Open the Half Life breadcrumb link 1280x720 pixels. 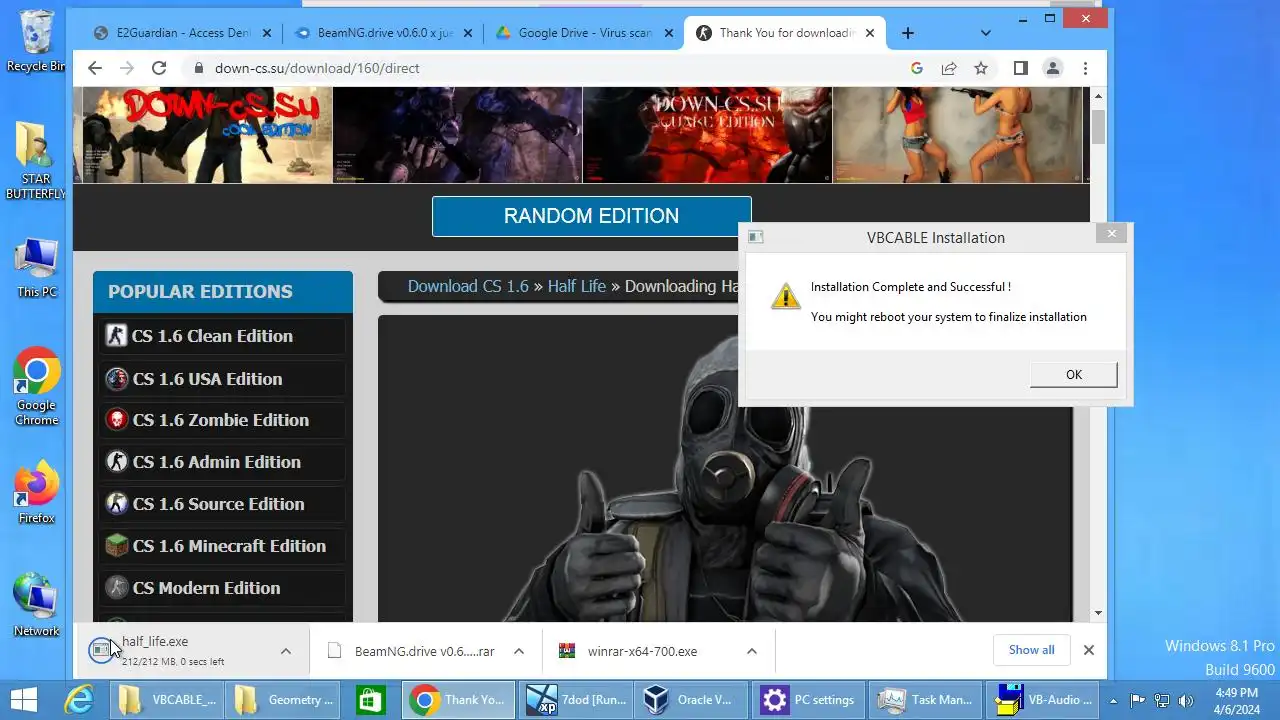[577, 286]
